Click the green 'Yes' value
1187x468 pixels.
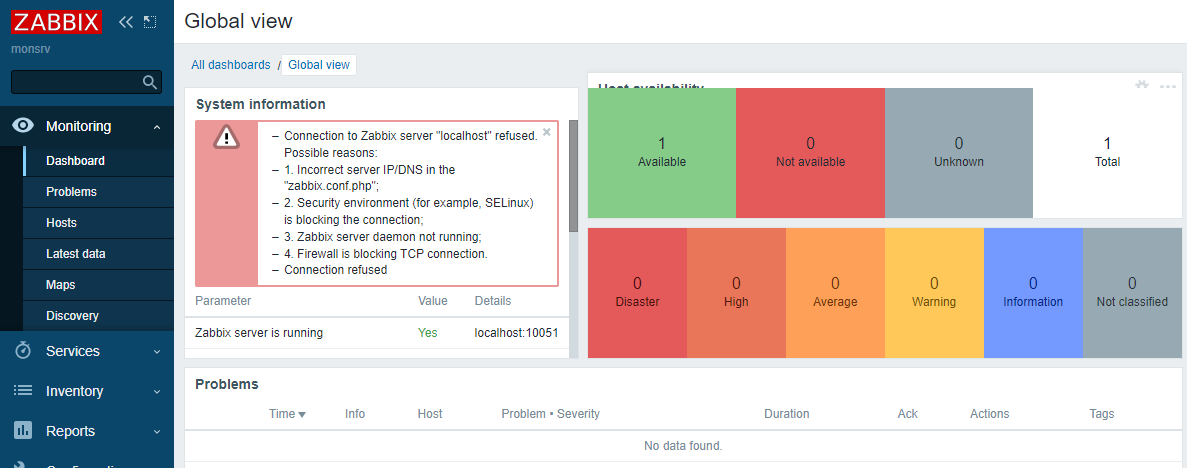click(x=428, y=332)
